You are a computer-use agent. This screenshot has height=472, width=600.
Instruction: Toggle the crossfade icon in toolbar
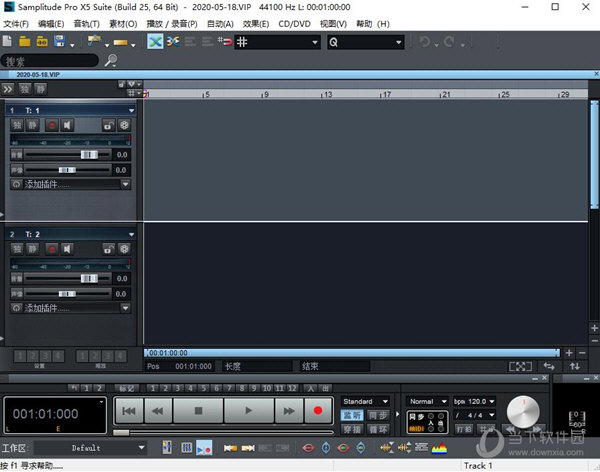pyautogui.click(x=155, y=42)
